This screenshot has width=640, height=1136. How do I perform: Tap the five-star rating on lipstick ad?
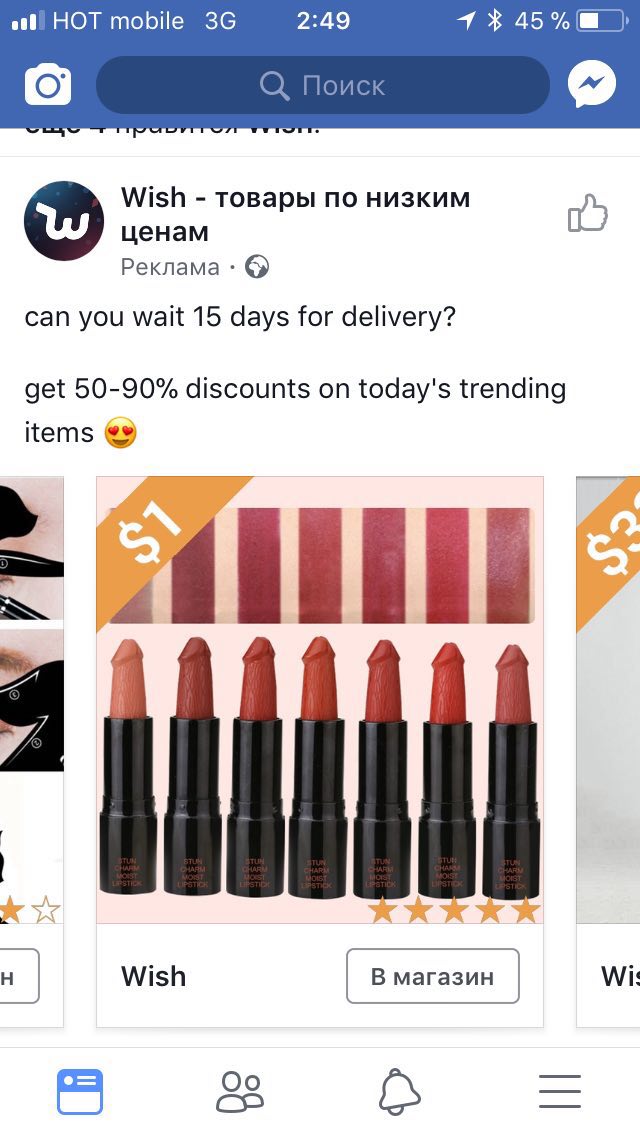click(454, 910)
